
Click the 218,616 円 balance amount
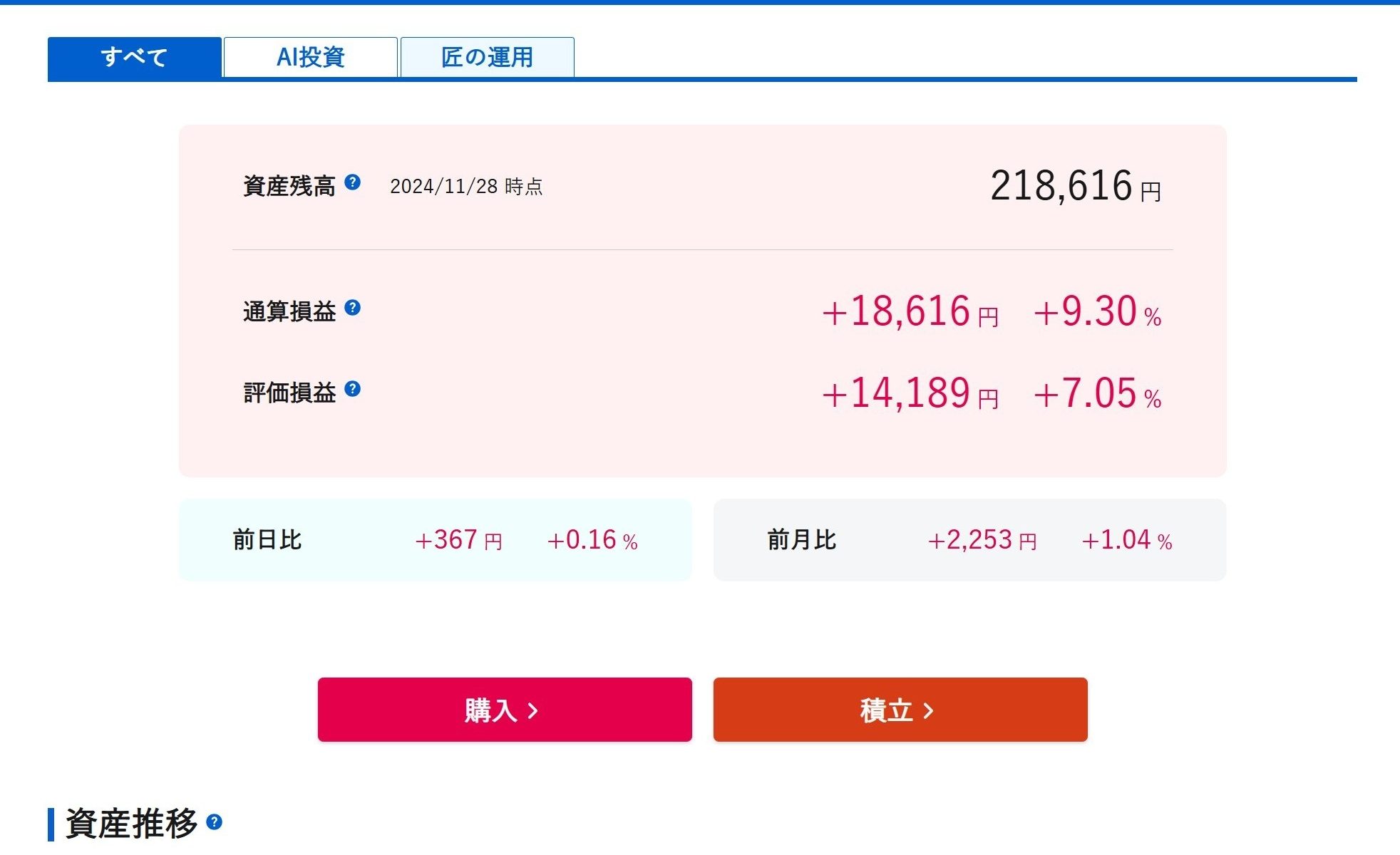[1075, 187]
